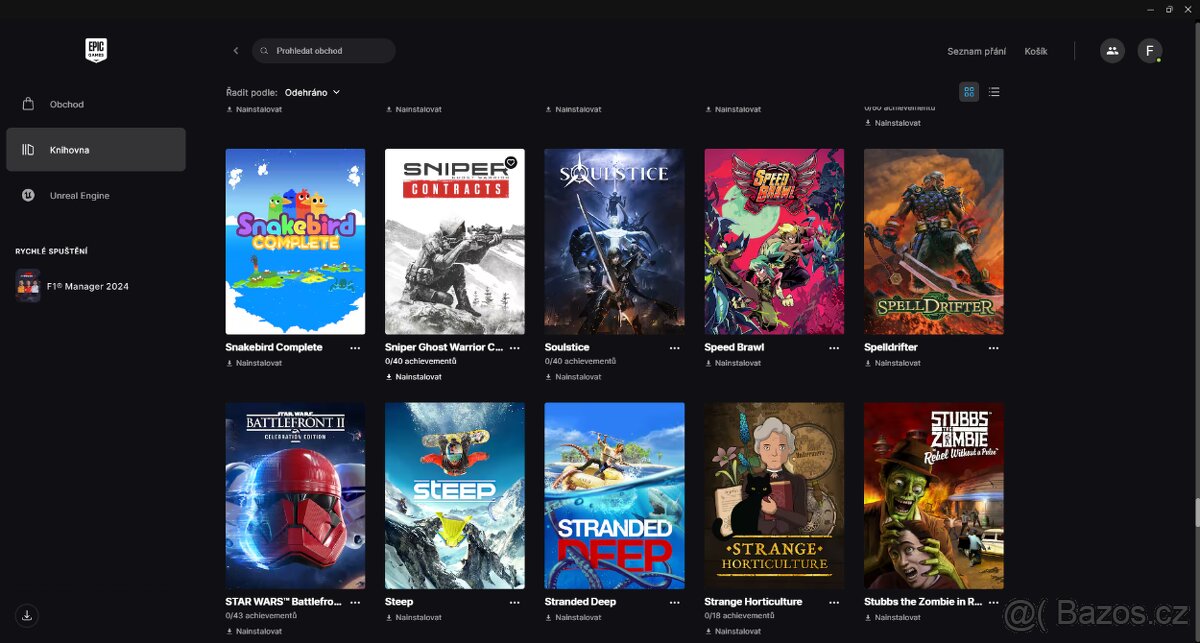The image size is (1200, 643).
Task: Open the Odehráno sort dropdown
Action: (311, 91)
